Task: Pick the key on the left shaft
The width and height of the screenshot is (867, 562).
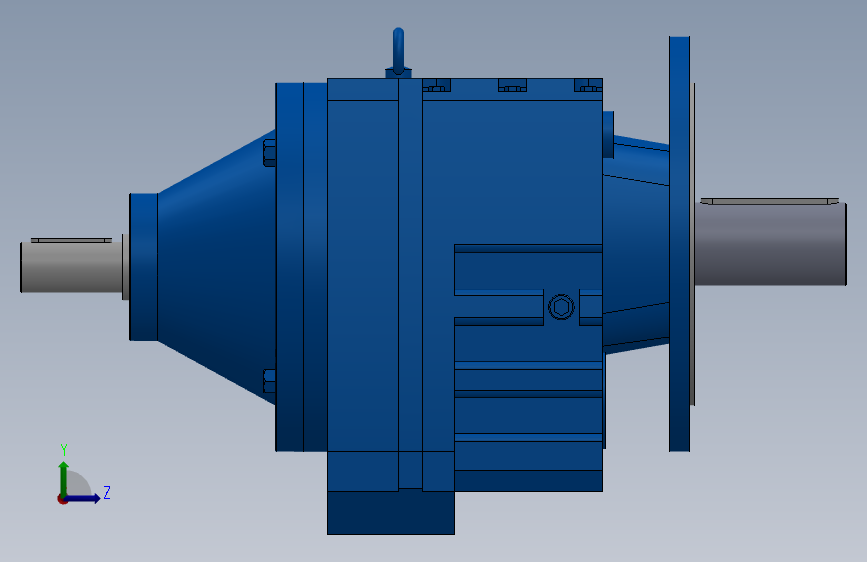Action: click(x=71, y=240)
